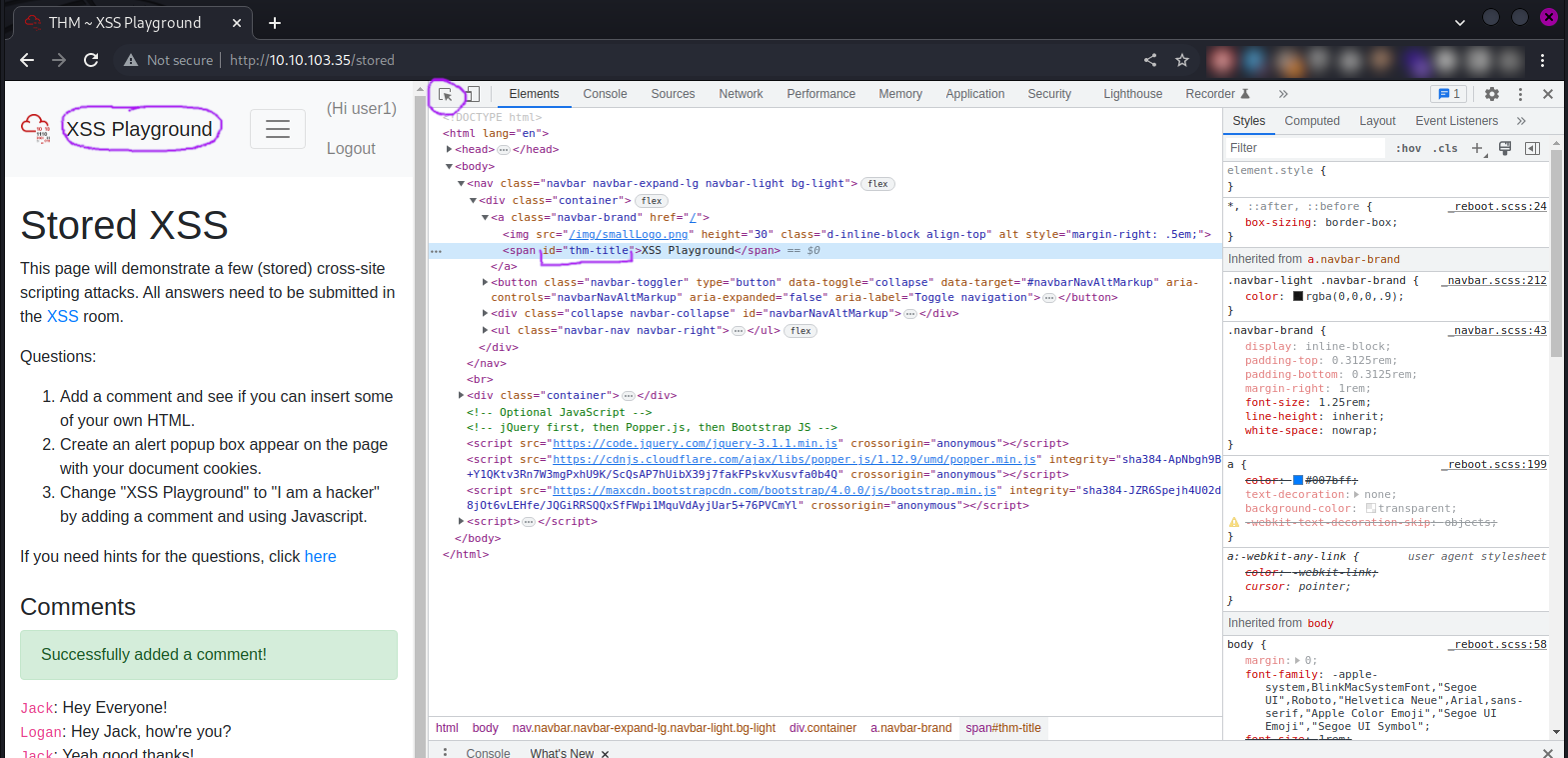Expand the head element node
Image resolution: width=1568 pixels, height=758 pixels.
[x=449, y=150]
